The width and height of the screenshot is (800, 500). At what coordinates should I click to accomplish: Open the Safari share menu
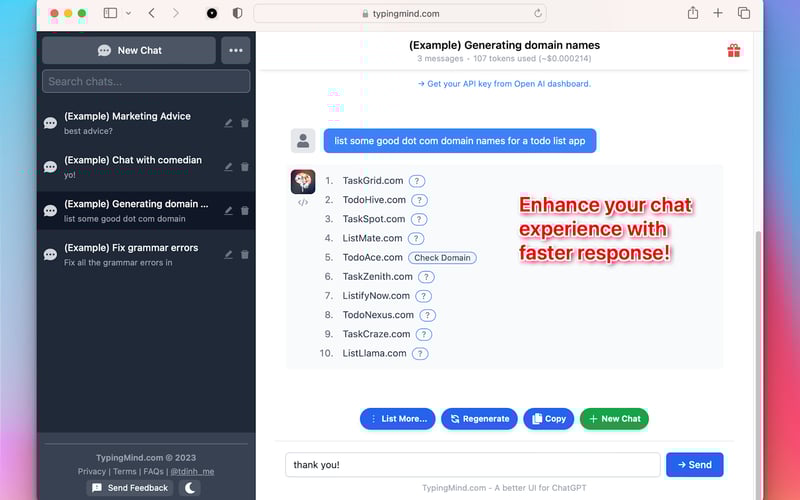pyautogui.click(x=692, y=13)
